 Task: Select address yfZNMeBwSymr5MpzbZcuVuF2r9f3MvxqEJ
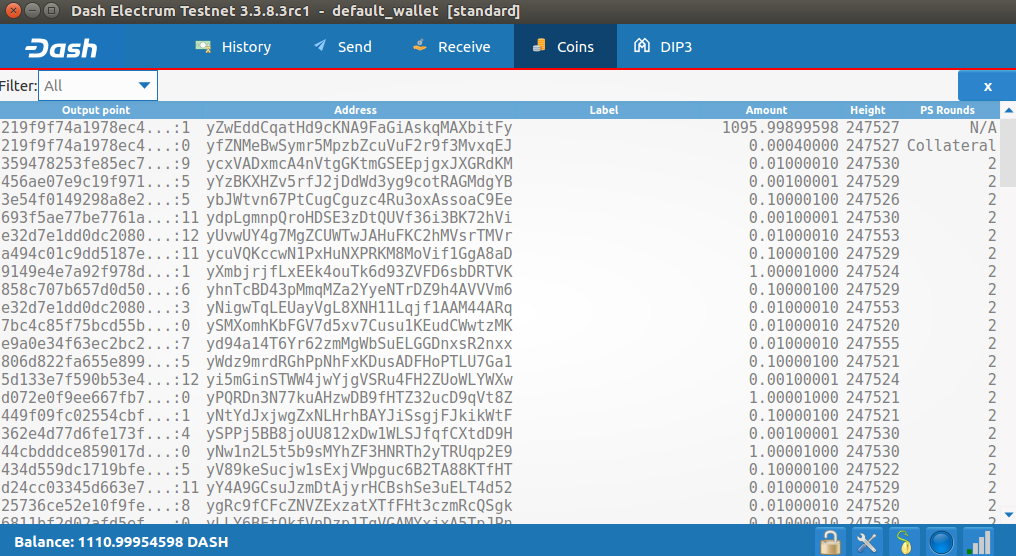pos(359,146)
